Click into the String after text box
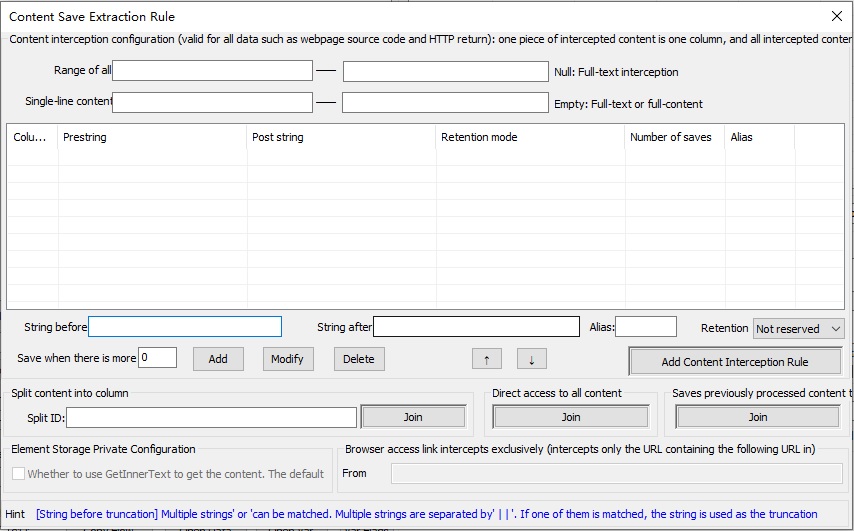Image resolution: width=854 pixels, height=531 pixels. (476, 327)
